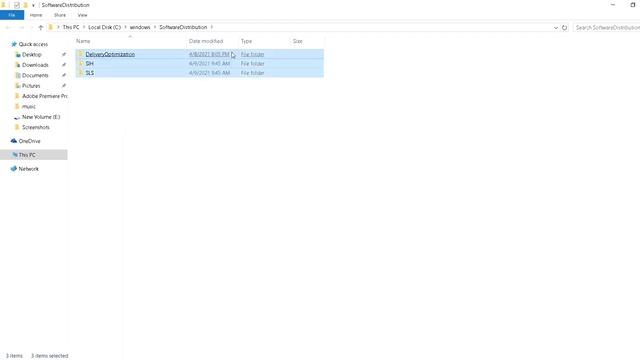This screenshot has height=360, width=640.
Task: Click the OneDrive cloud icon
Action: pos(13,141)
